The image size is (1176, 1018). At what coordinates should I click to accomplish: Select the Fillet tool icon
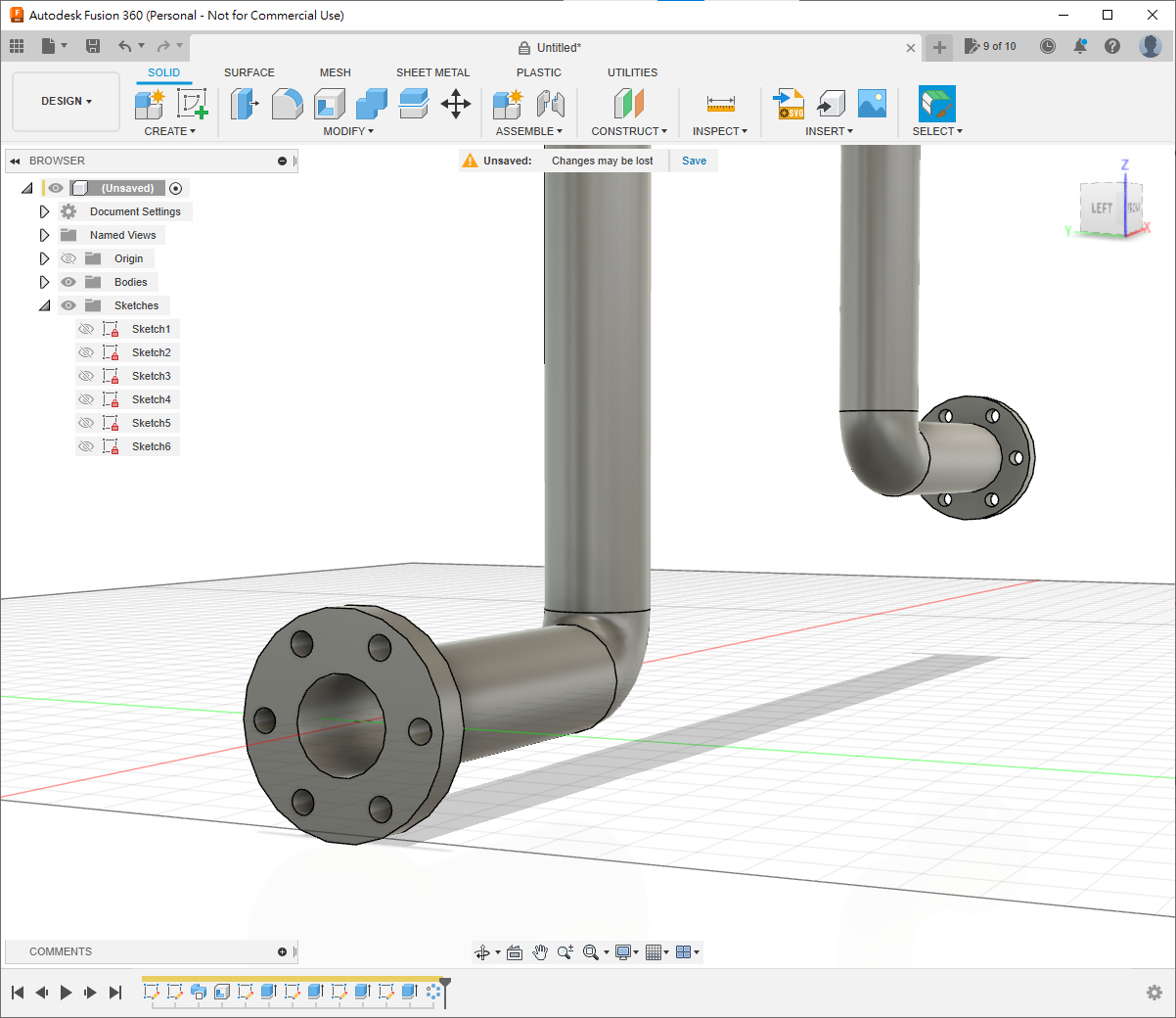(x=287, y=104)
